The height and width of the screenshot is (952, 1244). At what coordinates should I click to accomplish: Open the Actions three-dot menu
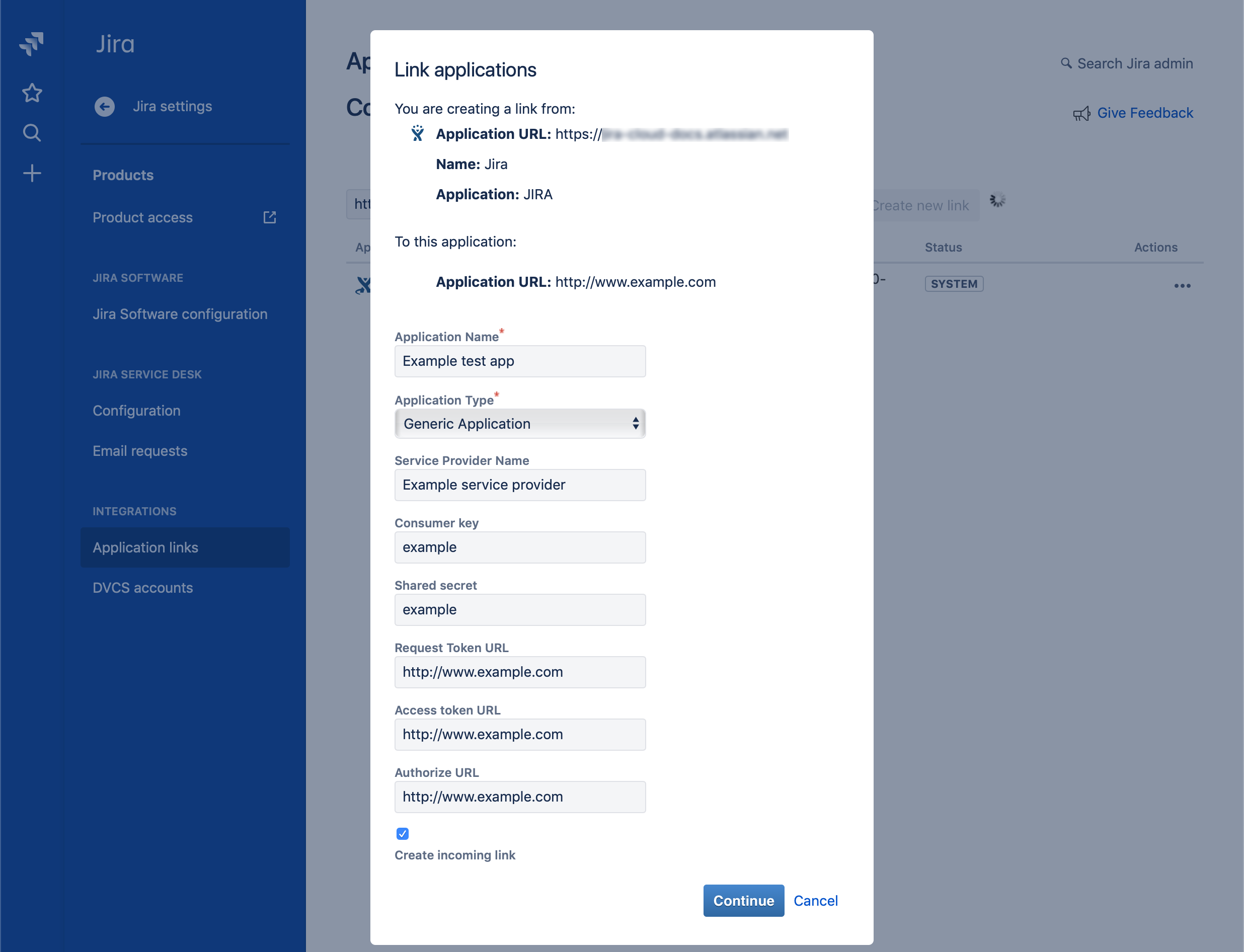tap(1182, 286)
